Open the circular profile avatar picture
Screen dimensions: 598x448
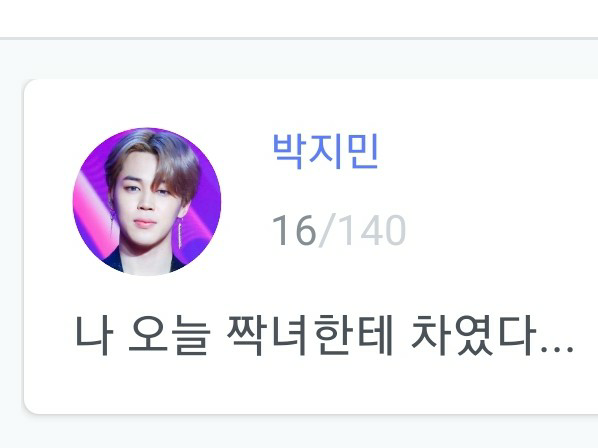147,202
